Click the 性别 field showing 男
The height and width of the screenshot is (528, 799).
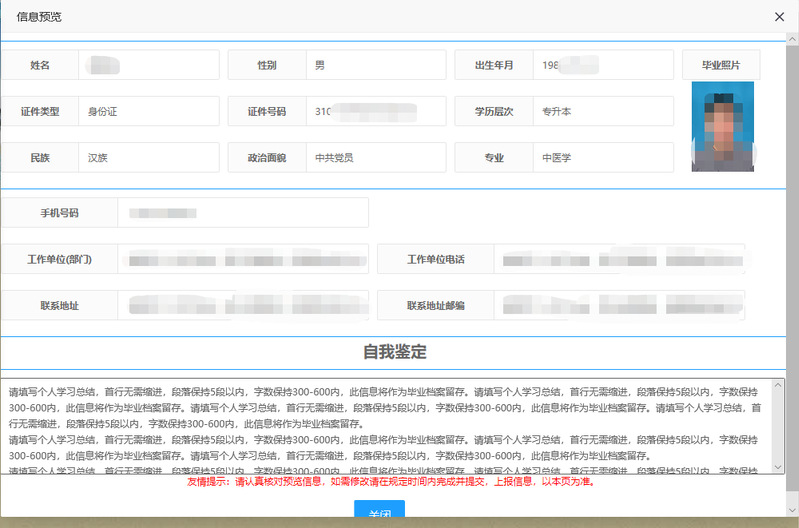(x=375, y=65)
